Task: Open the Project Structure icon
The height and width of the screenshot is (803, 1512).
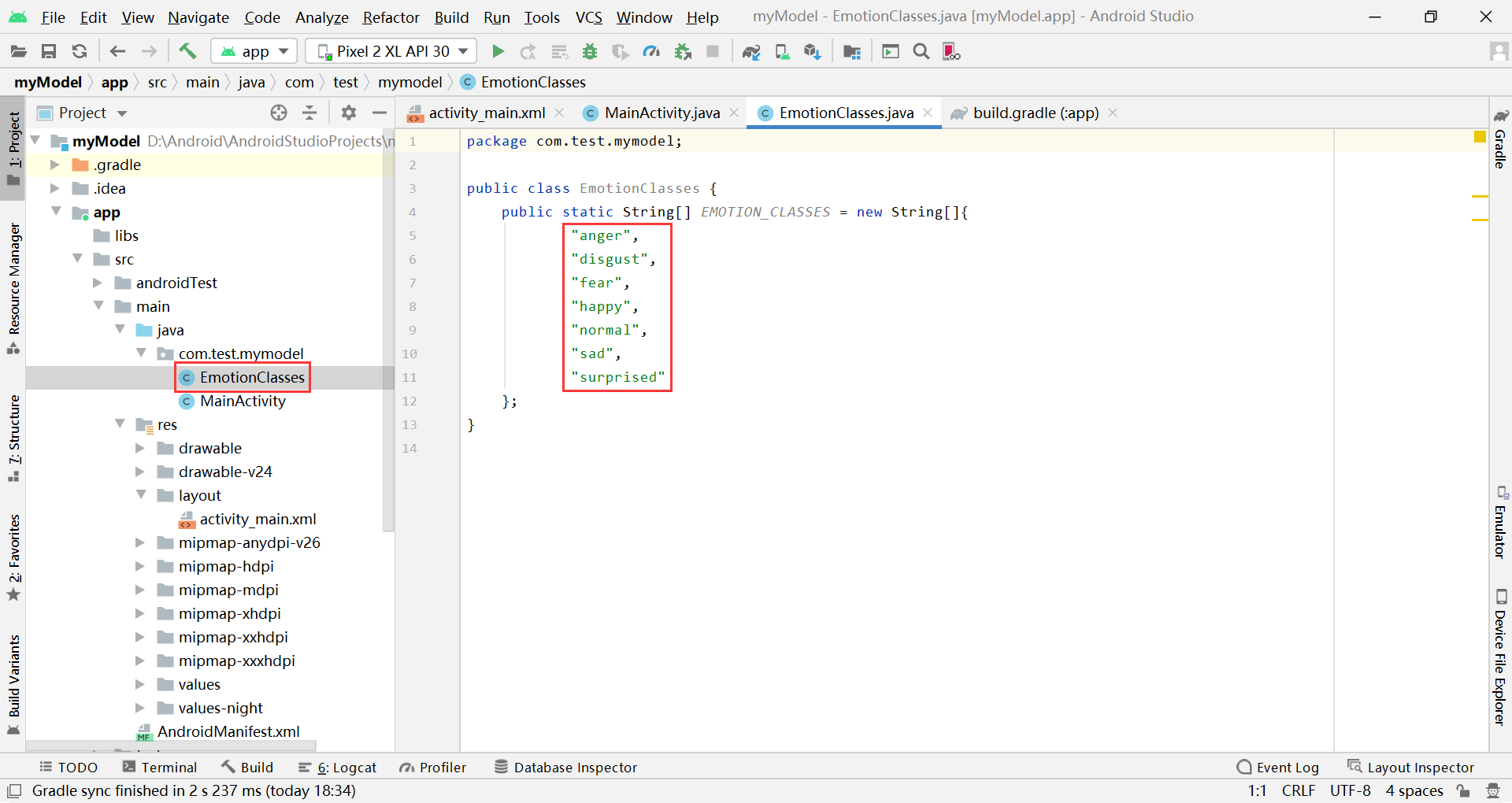Action: click(x=851, y=52)
